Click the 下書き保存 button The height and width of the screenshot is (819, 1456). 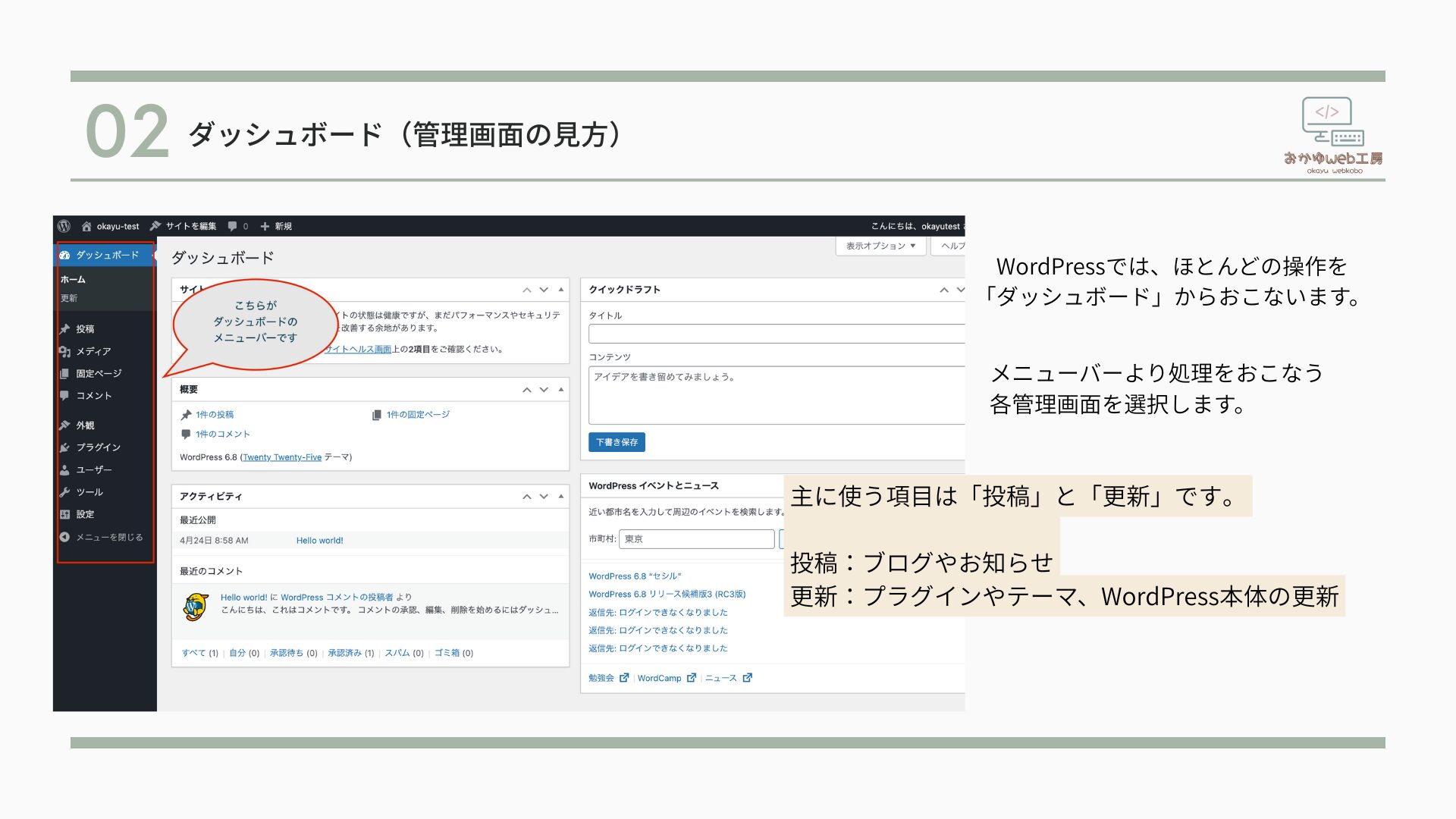[x=617, y=442]
